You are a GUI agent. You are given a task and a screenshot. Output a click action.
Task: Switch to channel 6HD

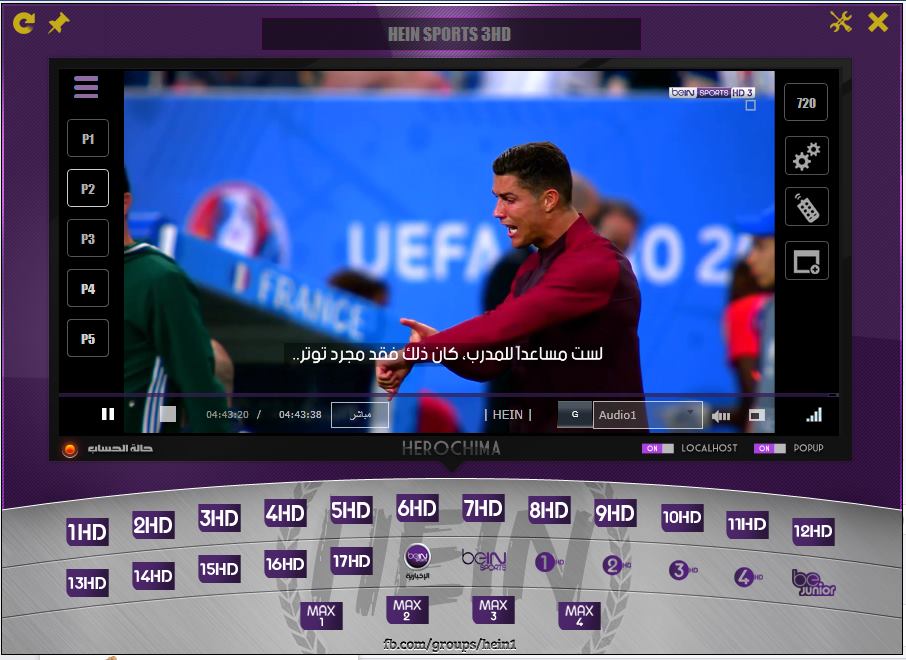pos(417,509)
